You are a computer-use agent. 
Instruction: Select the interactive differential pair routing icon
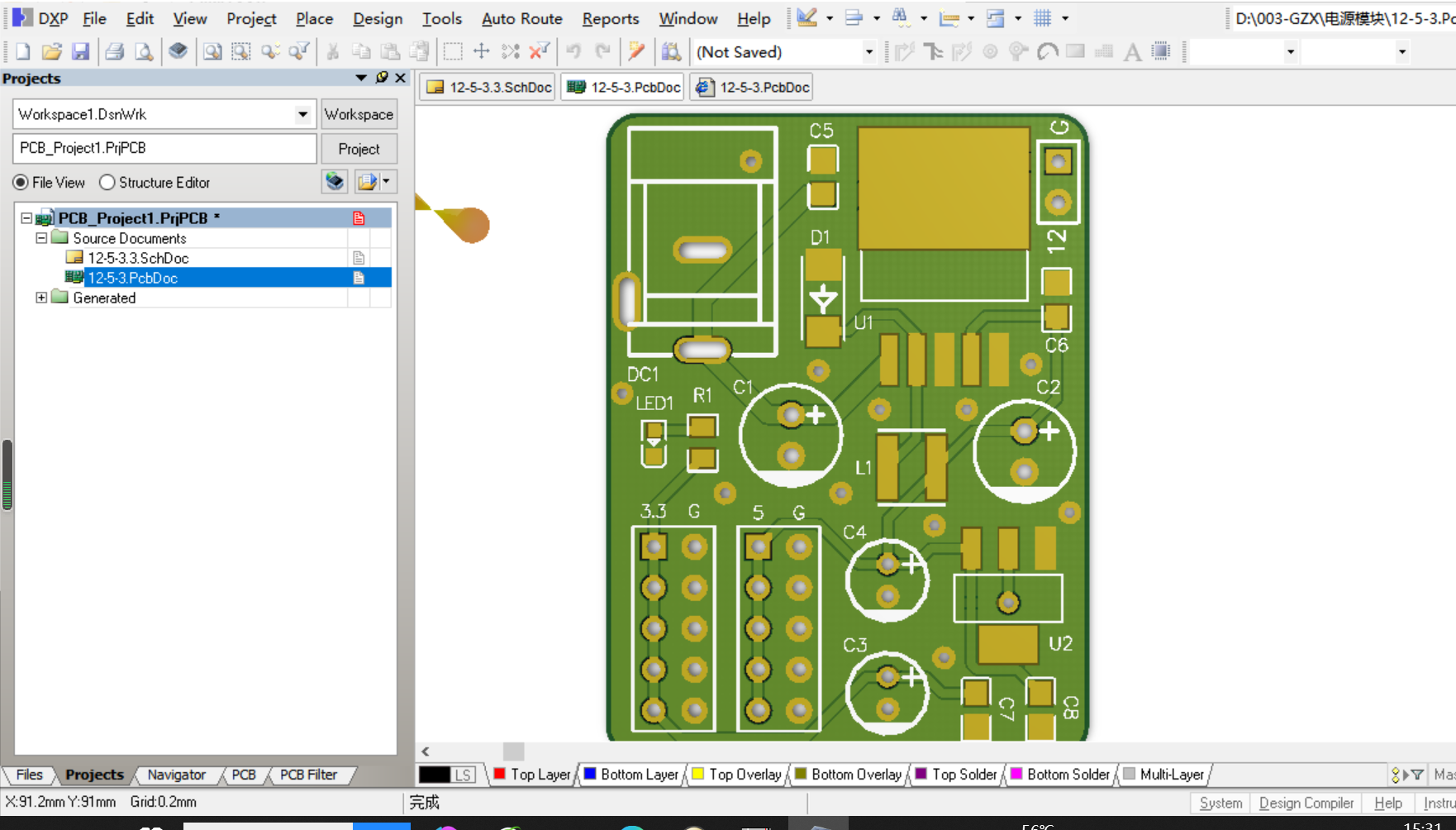coord(962,52)
